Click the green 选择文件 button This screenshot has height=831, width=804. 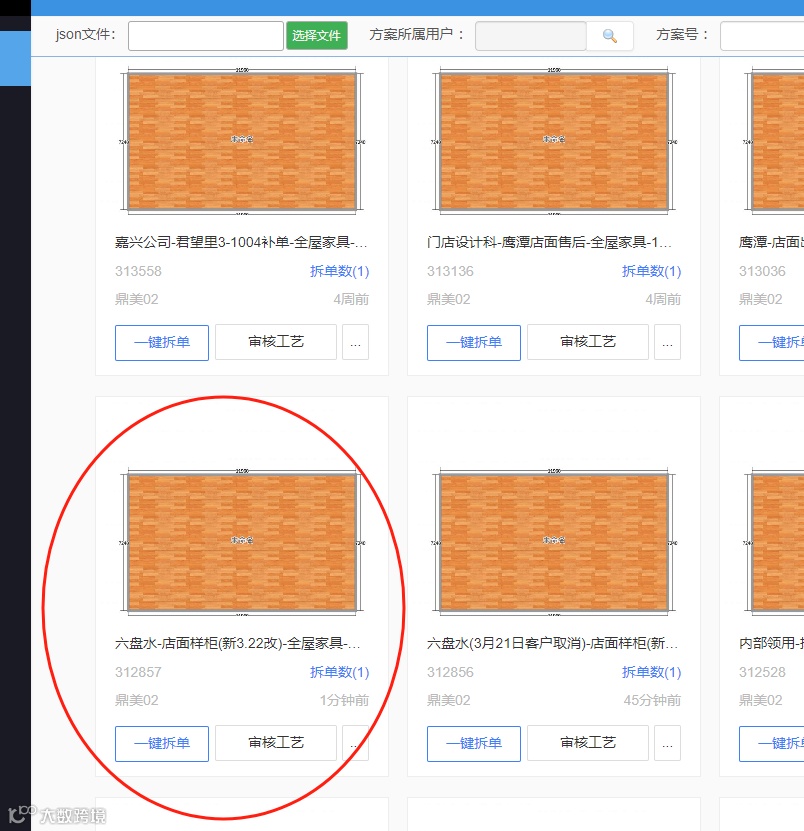[x=316, y=36]
